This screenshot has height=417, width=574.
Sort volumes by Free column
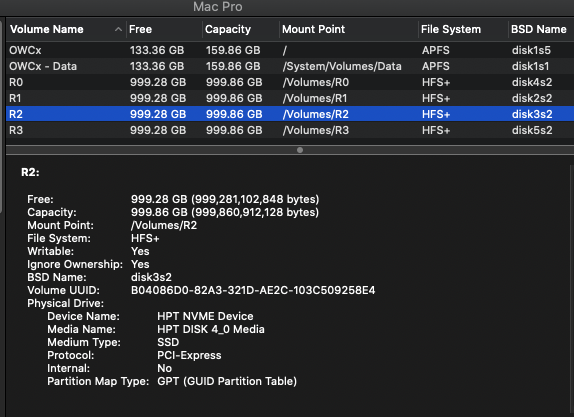pos(164,29)
